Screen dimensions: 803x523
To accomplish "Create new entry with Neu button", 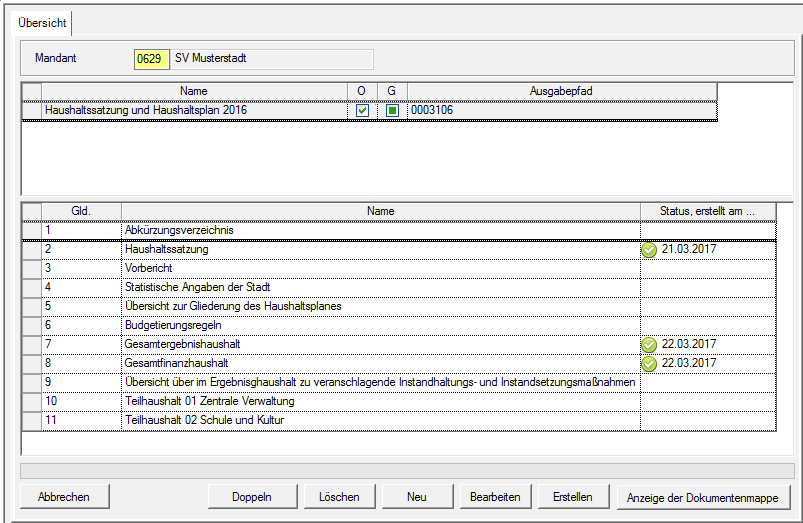I will point(417,497).
